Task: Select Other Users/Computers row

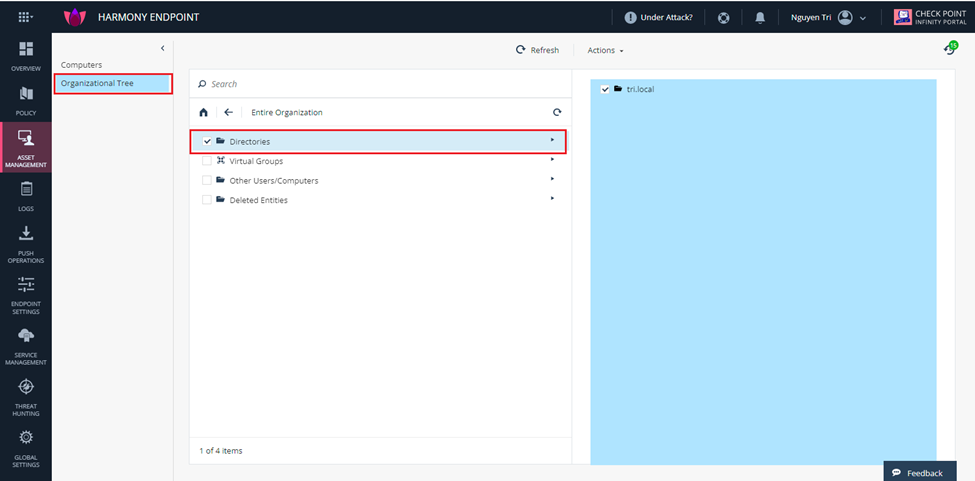Action: [x=378, y=180]
